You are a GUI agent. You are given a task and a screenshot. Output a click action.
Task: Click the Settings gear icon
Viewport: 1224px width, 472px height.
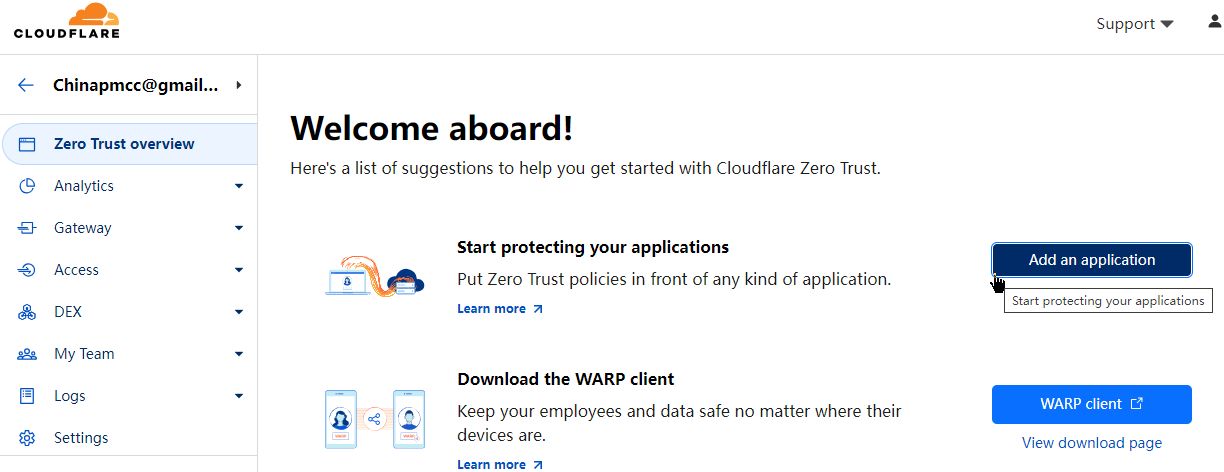point(27,438)
